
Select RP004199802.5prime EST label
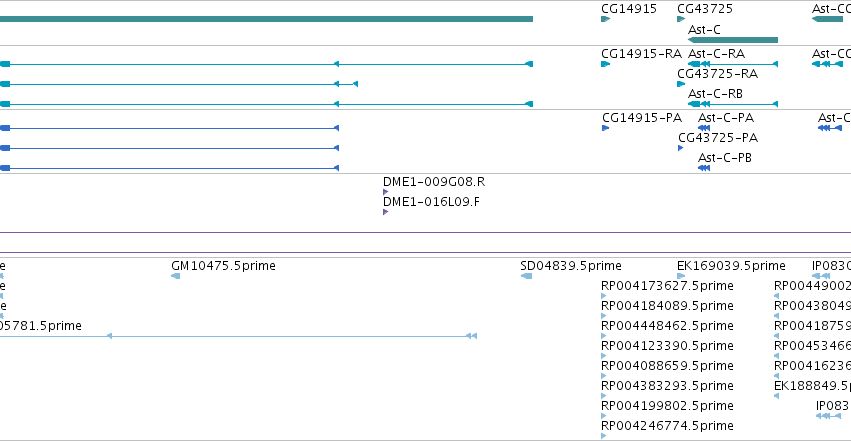(667, 406)
